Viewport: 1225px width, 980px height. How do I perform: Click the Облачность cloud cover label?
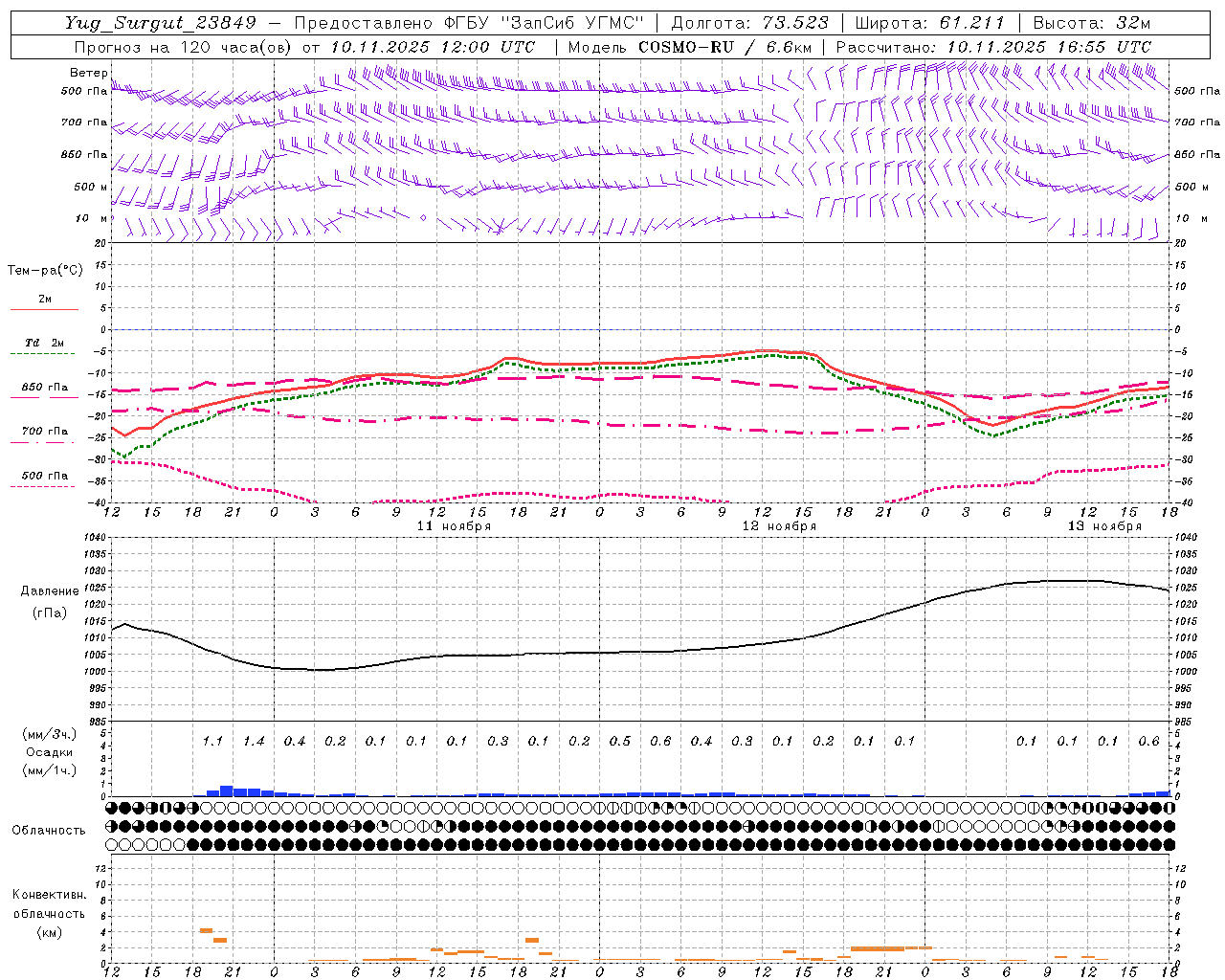(x=49, y=831)
